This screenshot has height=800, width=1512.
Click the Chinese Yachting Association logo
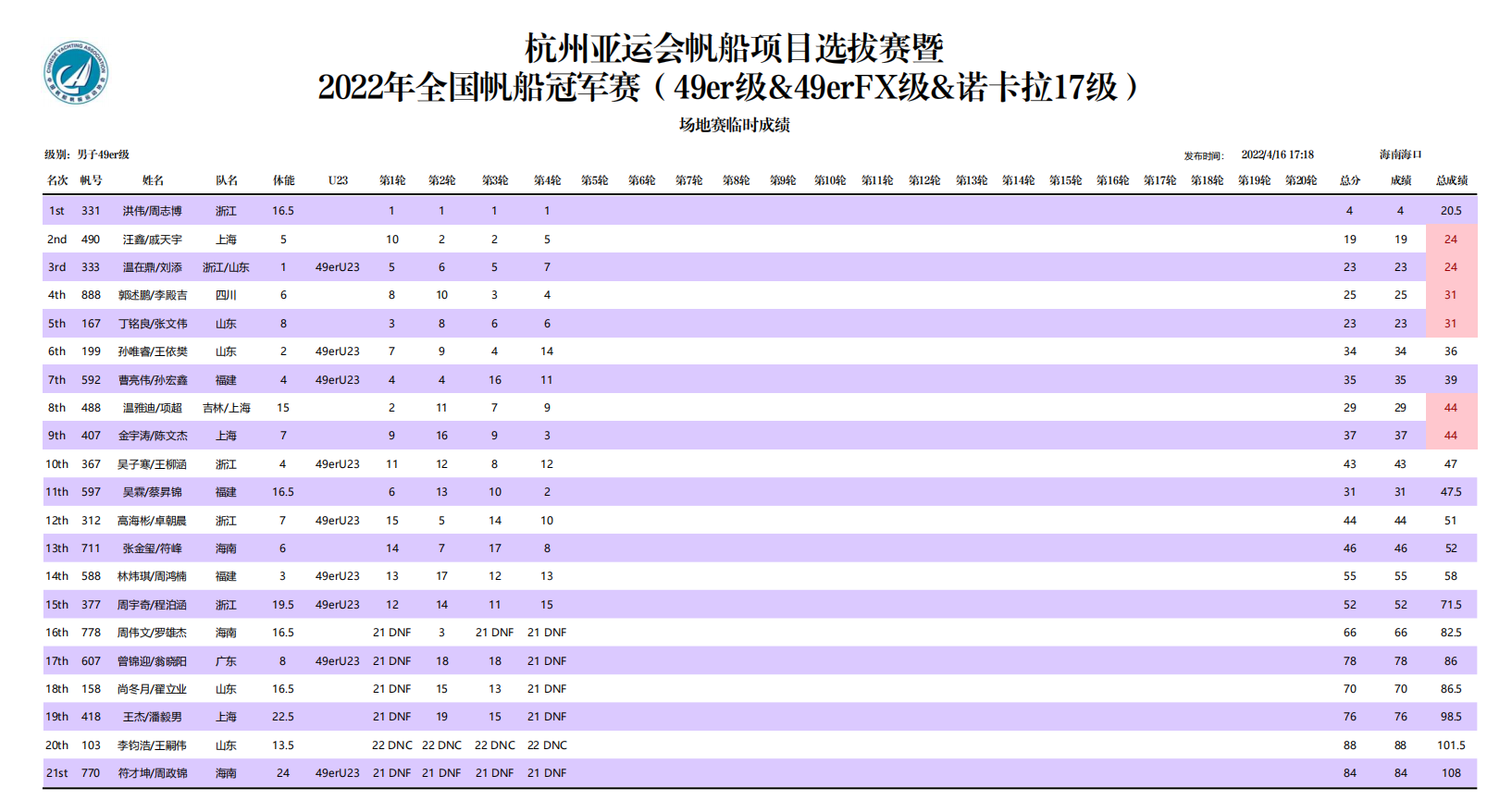[76, 72]
